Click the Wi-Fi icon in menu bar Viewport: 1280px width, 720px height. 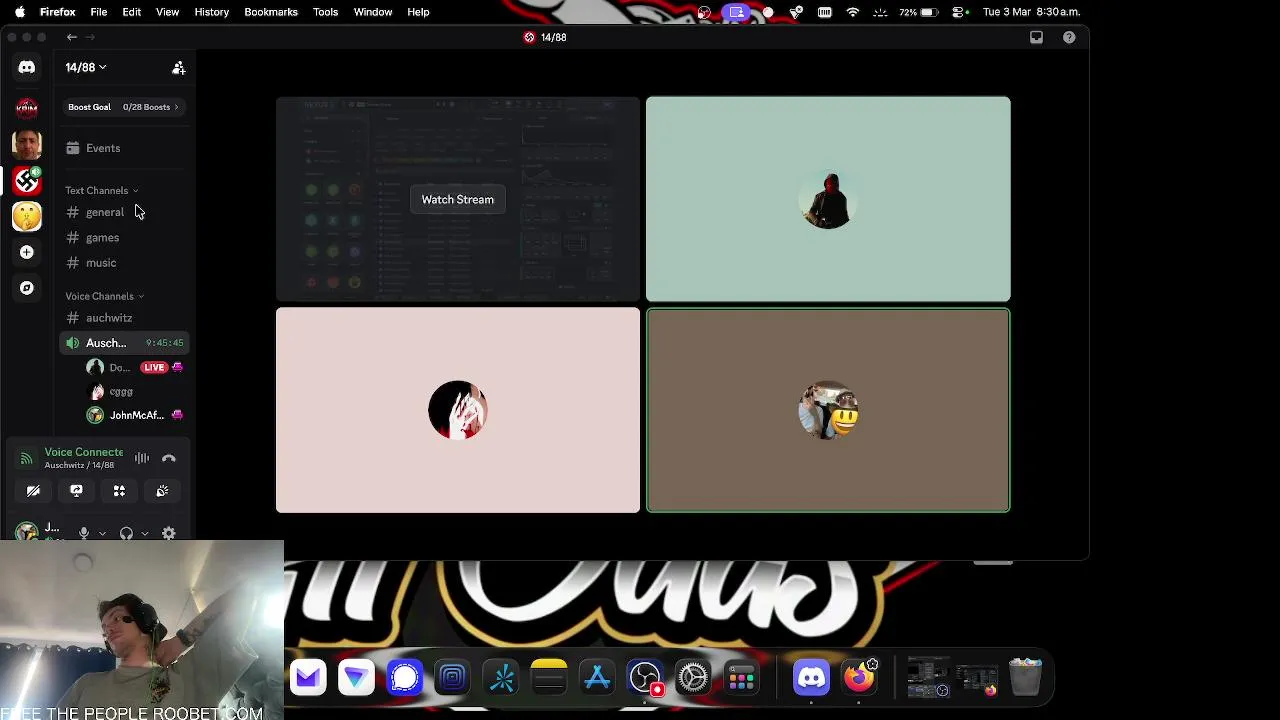click(x=853, y=12)
